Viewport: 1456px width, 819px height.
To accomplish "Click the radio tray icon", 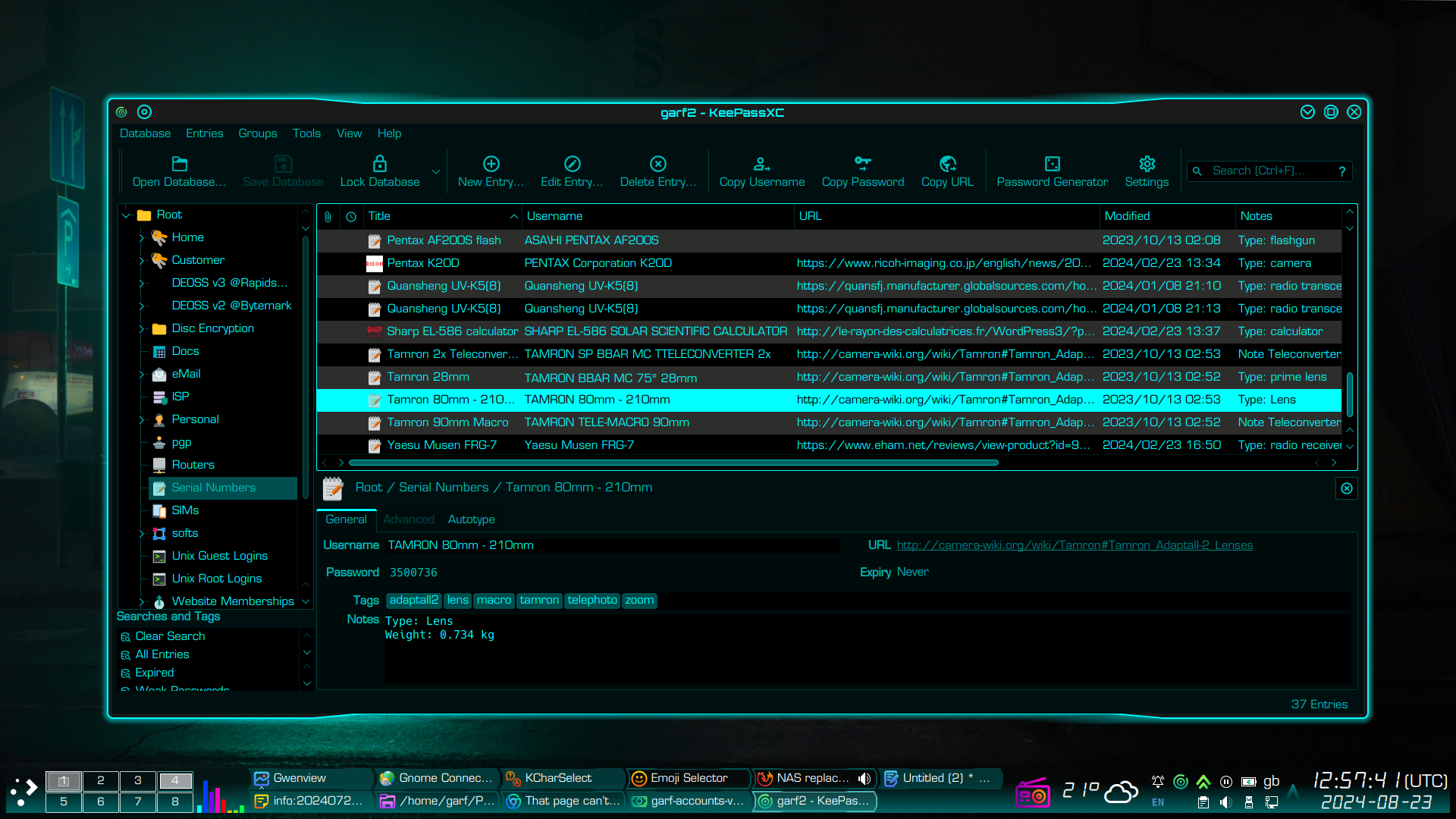I will tap(1032, 793).
